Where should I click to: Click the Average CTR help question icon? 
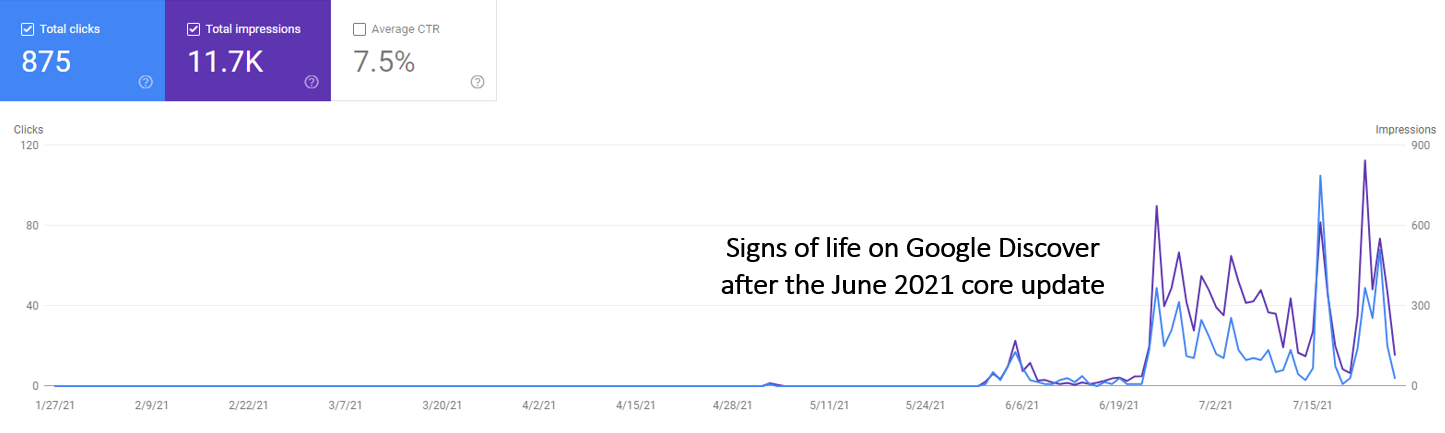(x=477, y=82)
